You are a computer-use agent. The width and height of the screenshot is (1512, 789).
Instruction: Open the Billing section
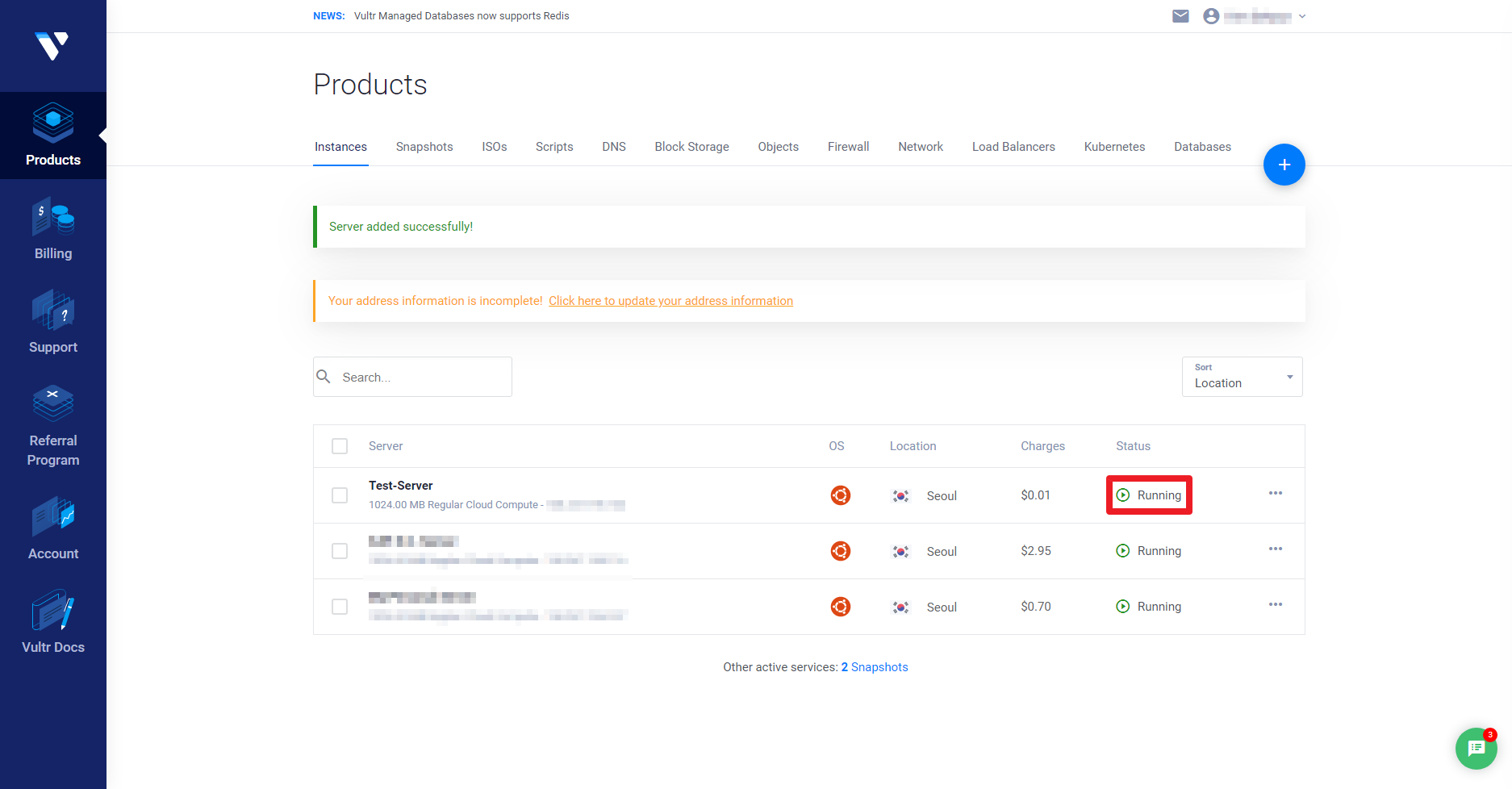[53, 229]
